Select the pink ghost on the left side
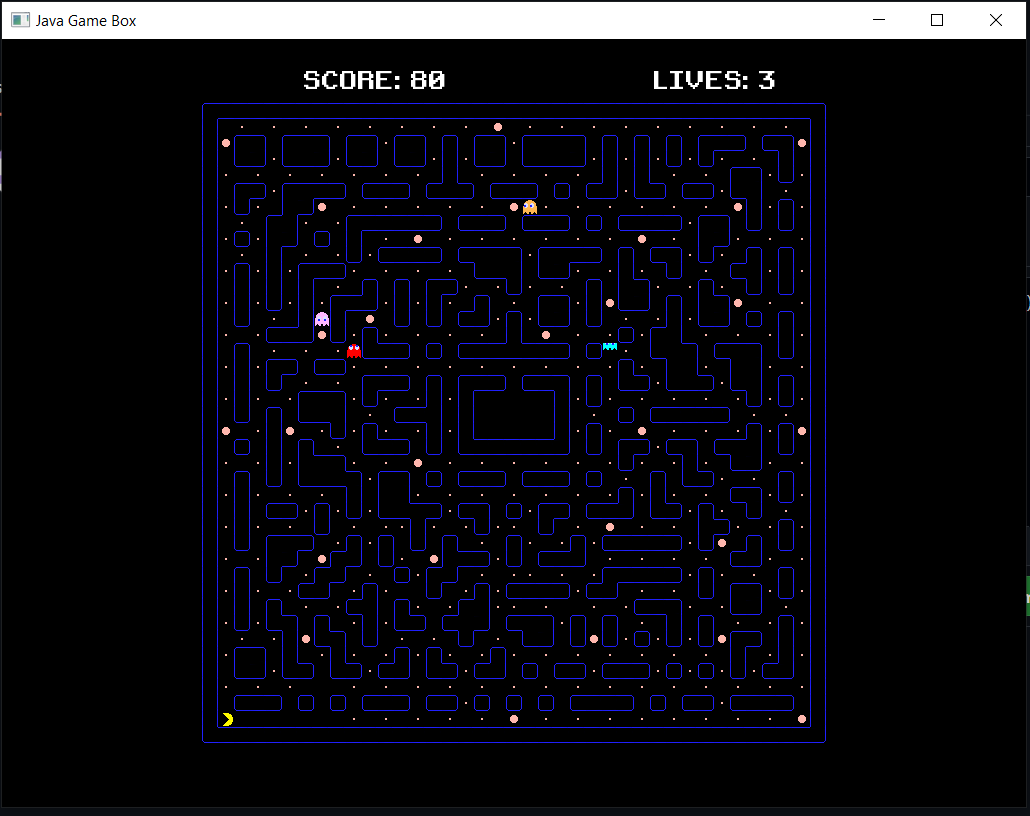1030x816 pixels. (322, 320)
